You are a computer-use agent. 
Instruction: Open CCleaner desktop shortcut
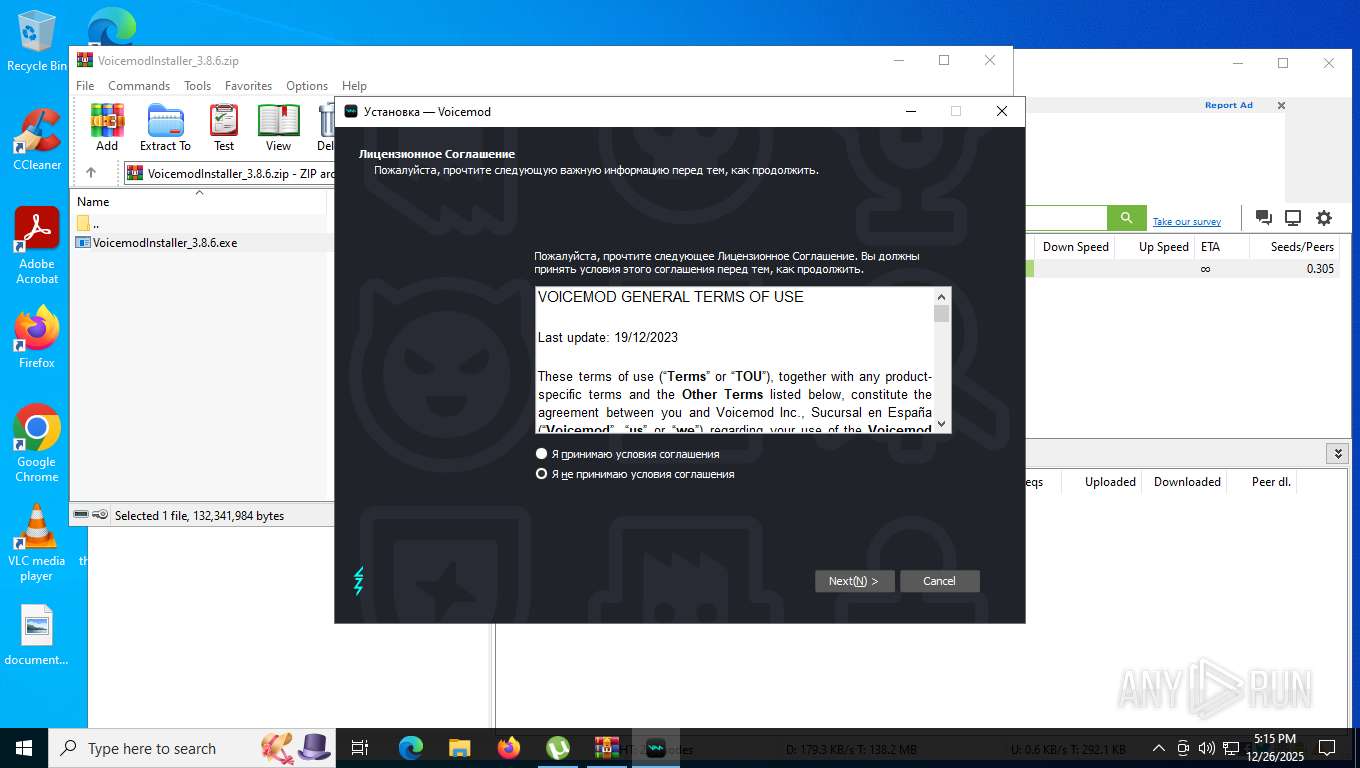37,140
